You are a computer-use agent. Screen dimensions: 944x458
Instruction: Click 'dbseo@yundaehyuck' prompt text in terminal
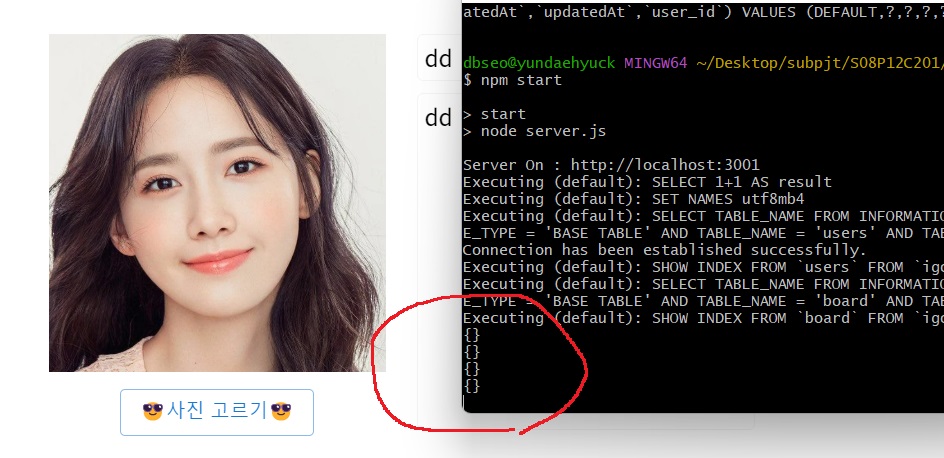539,63
